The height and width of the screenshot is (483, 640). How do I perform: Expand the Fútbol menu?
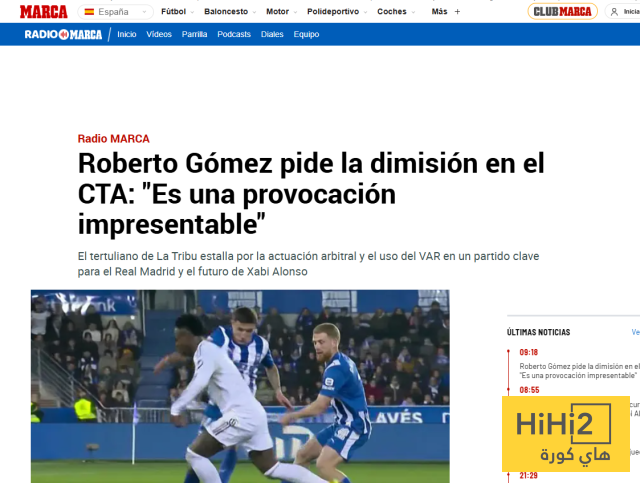(178, 12)
